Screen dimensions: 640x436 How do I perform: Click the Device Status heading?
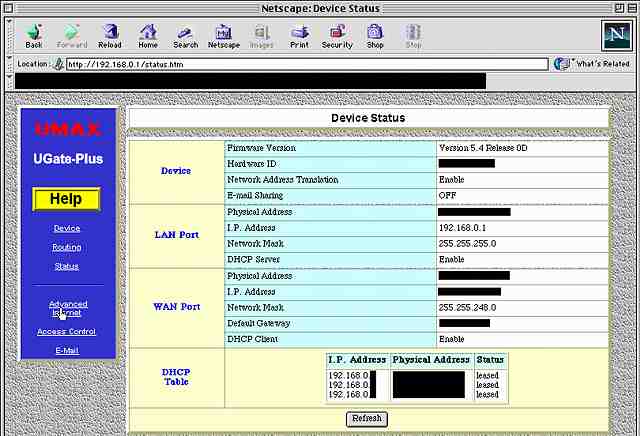point(368,118)
